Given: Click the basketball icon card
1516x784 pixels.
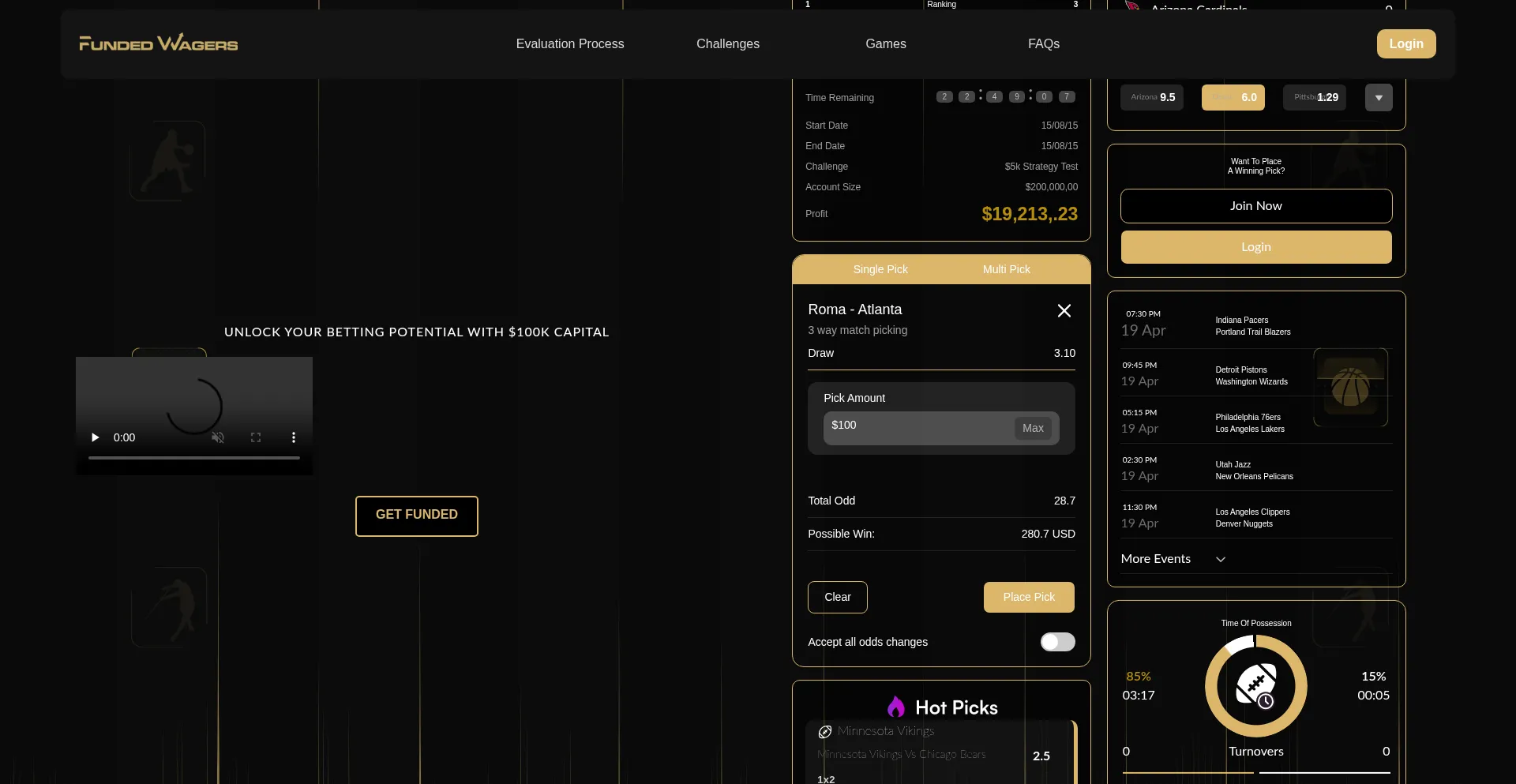Looking at the screenshot, I should [x=1351, y=387].
